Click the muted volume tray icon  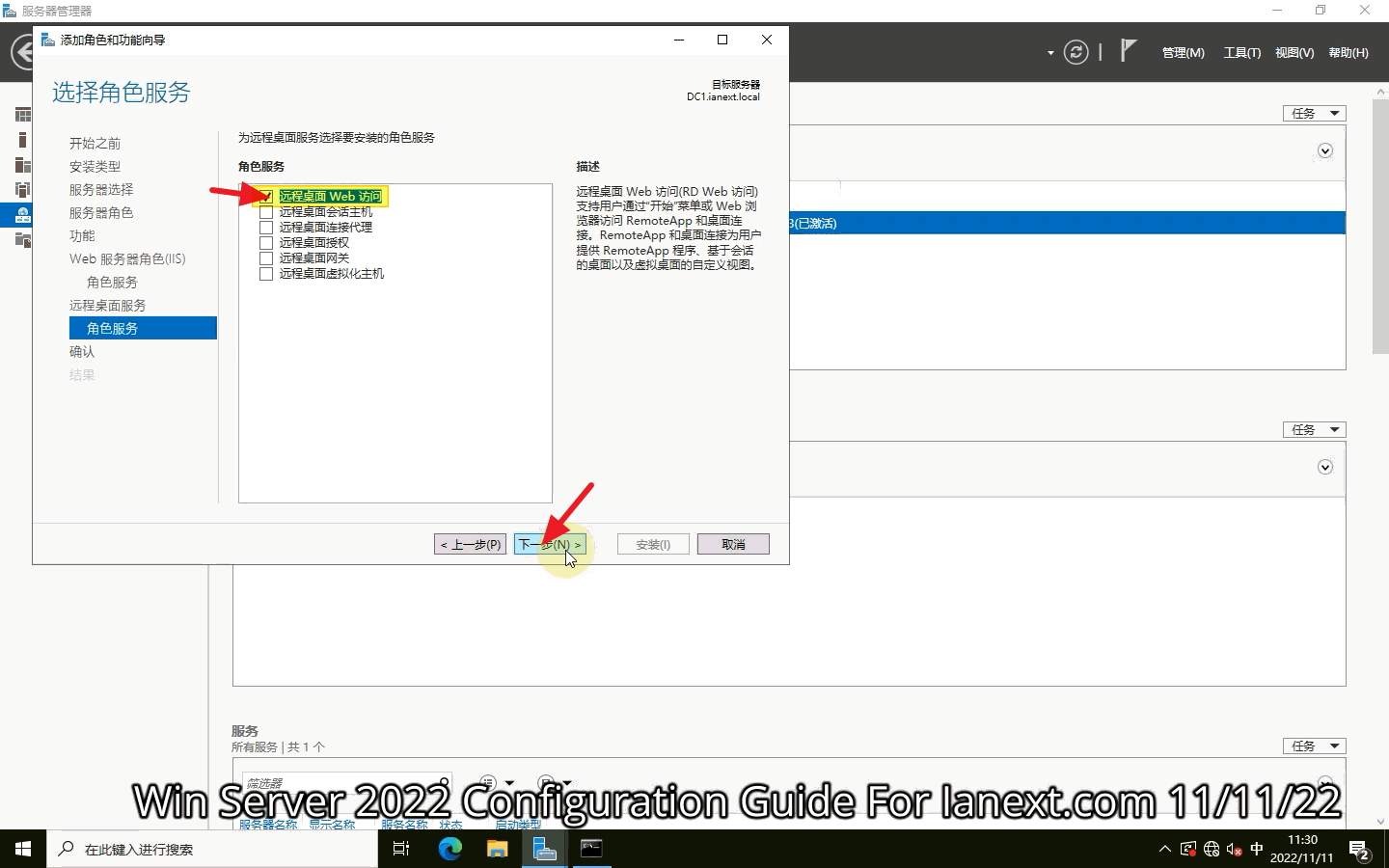1234,849
